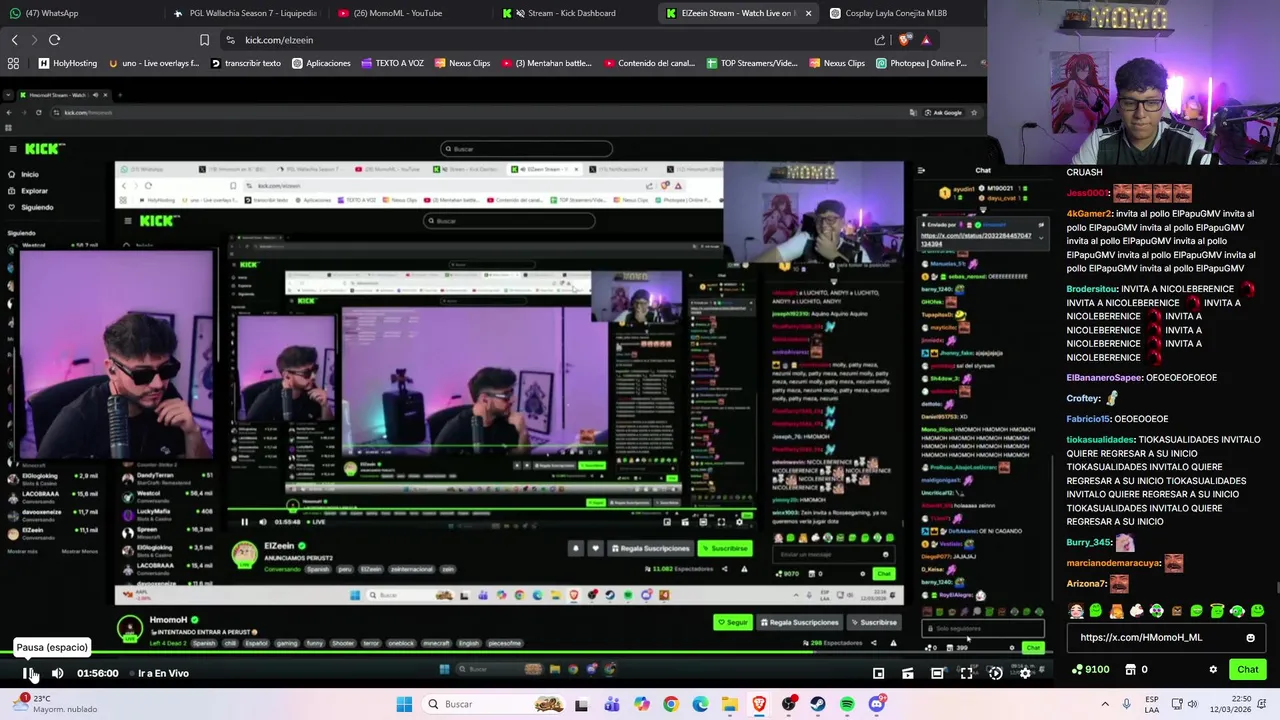
Task: Click taskbar Buscar search field
Action: [495, 704]
